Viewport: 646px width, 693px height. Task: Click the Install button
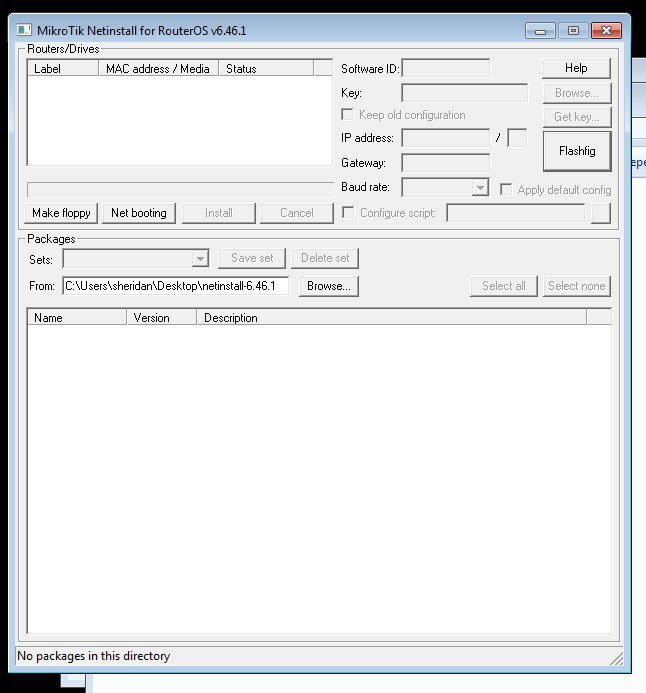click(219, 213)
